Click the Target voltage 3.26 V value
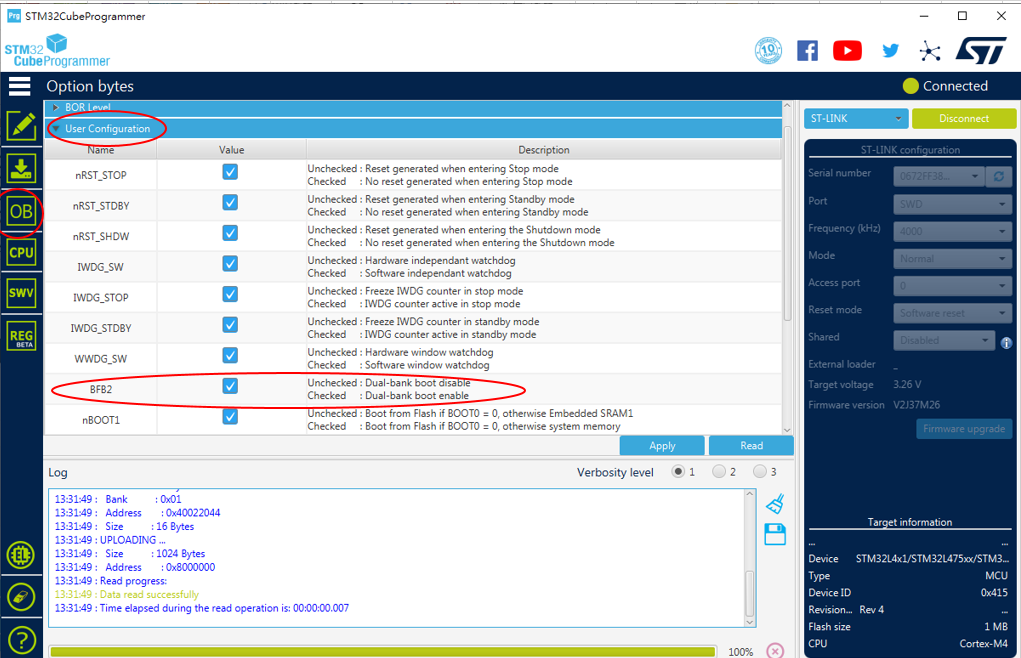The width and height of the screenshot is (1021, 658). tap(907, 384)
